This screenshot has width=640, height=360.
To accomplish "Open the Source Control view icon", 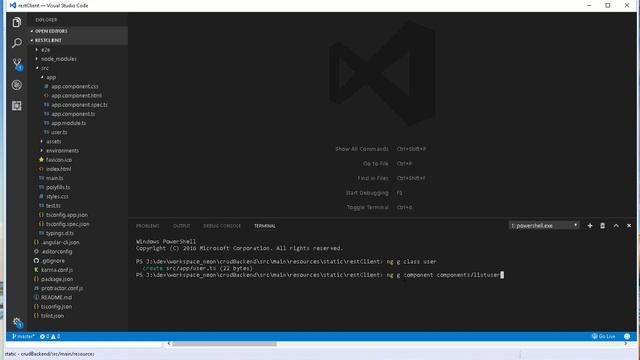I will coord(17,64).
